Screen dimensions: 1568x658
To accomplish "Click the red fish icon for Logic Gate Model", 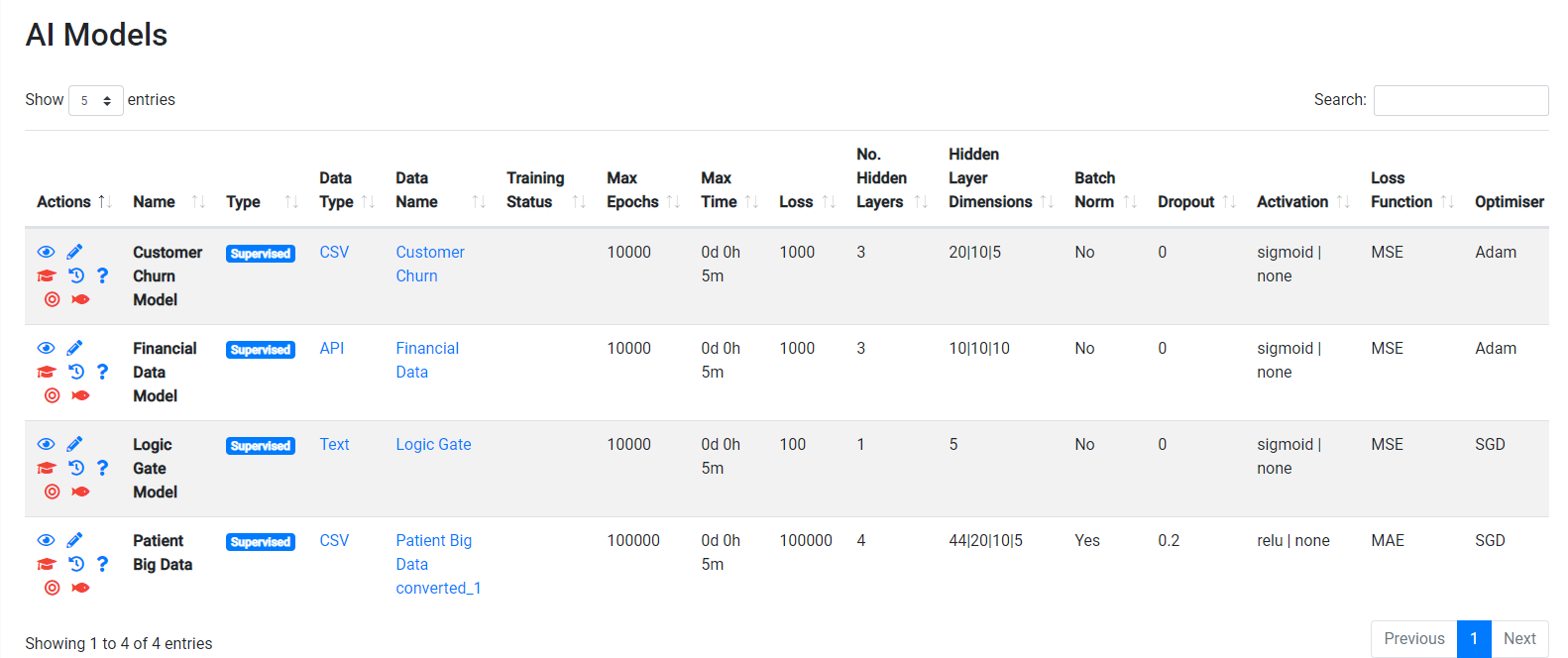I will pyautogui.click(x=81, y=492).
